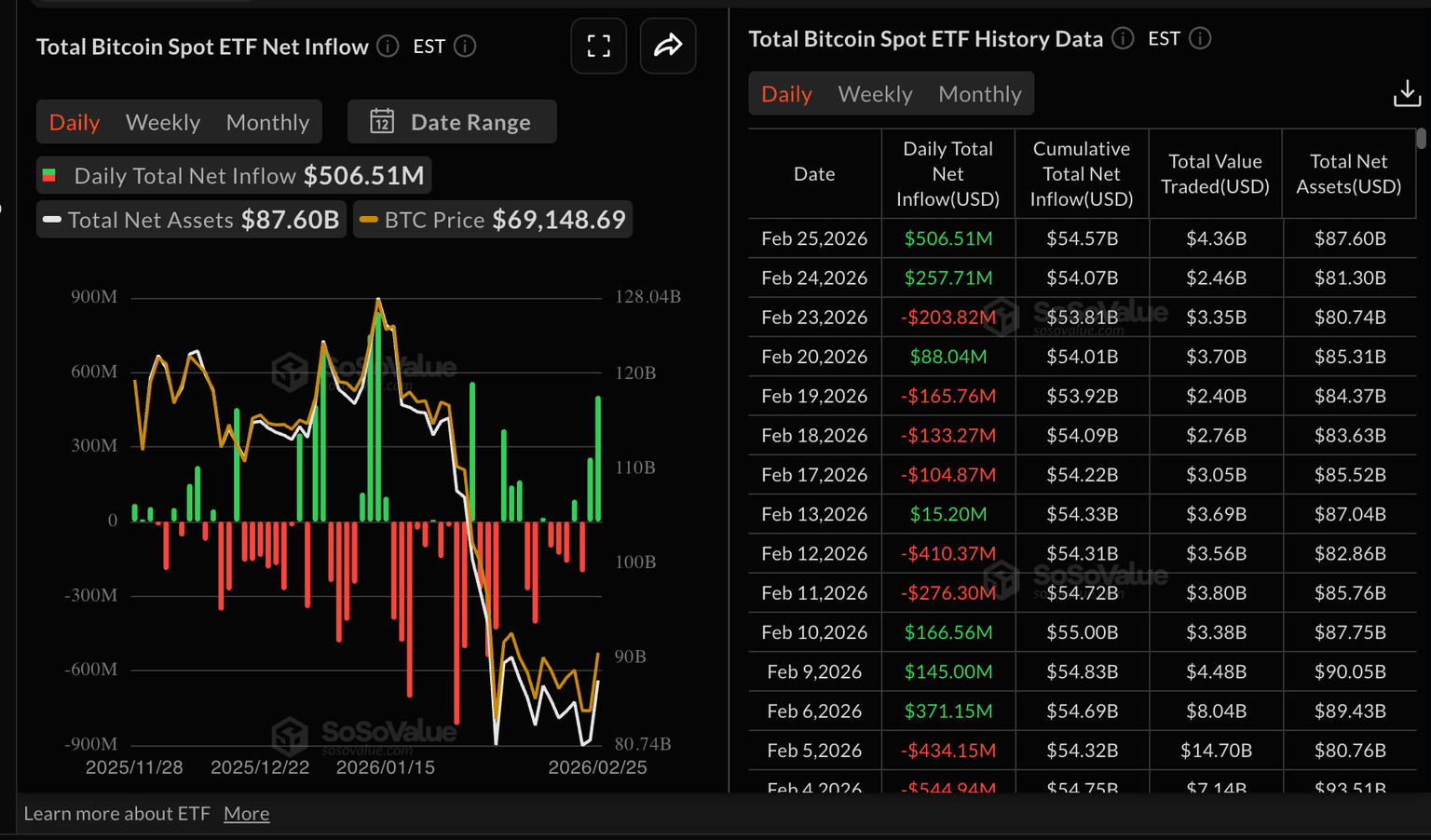The height and width of the screenshot is (840, 1431).
Task: Open the More link about ETF
Action: [246, 813]
